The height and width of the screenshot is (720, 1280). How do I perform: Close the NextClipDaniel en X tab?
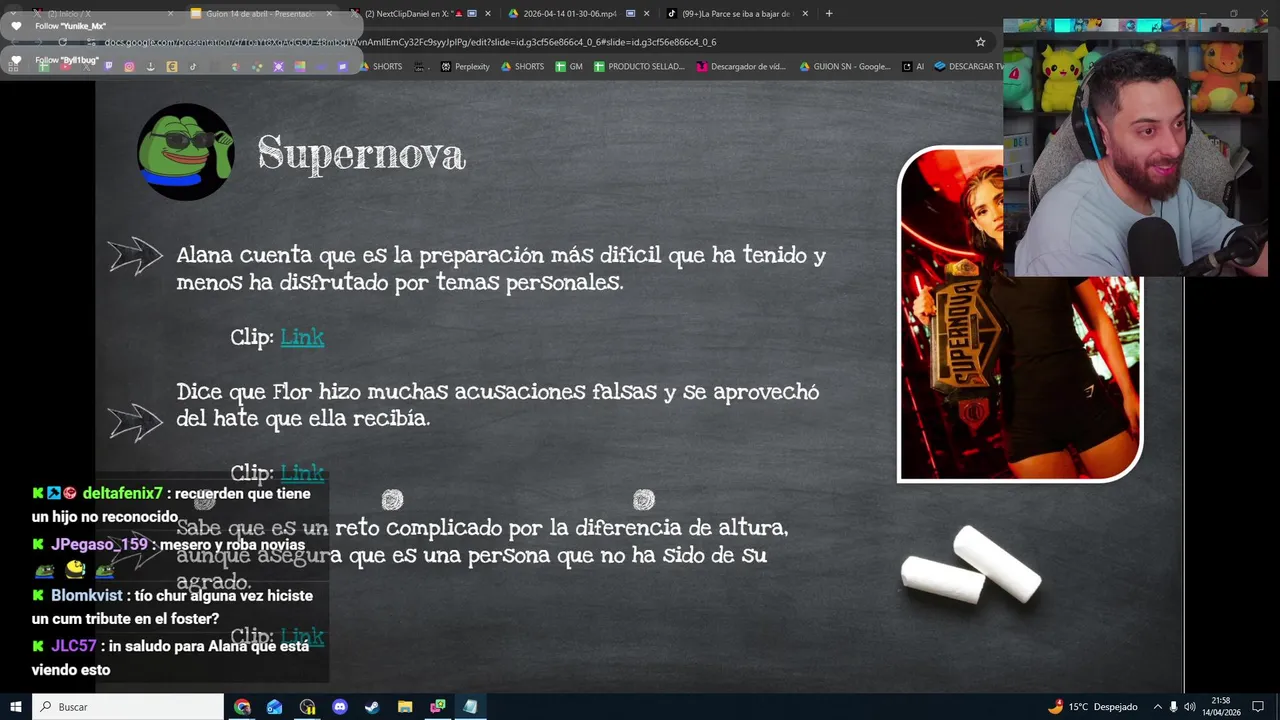click(x=487, y=13)
